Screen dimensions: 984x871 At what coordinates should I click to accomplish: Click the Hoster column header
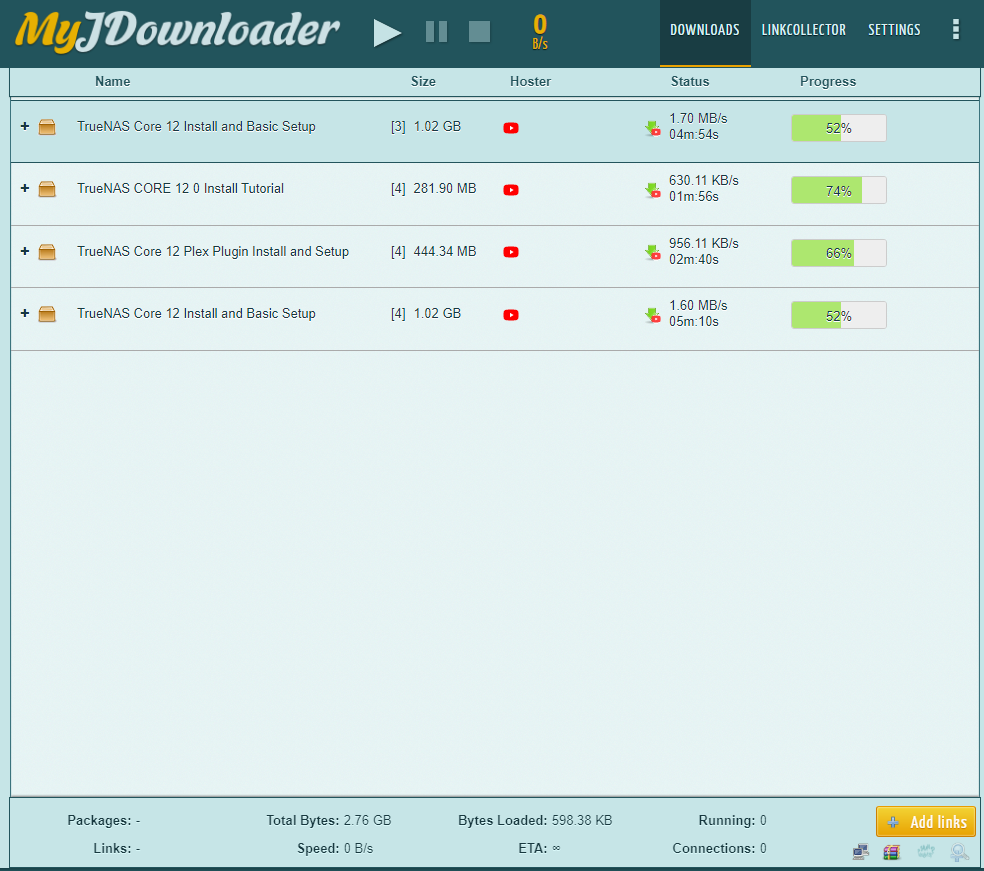click(530, 82)
